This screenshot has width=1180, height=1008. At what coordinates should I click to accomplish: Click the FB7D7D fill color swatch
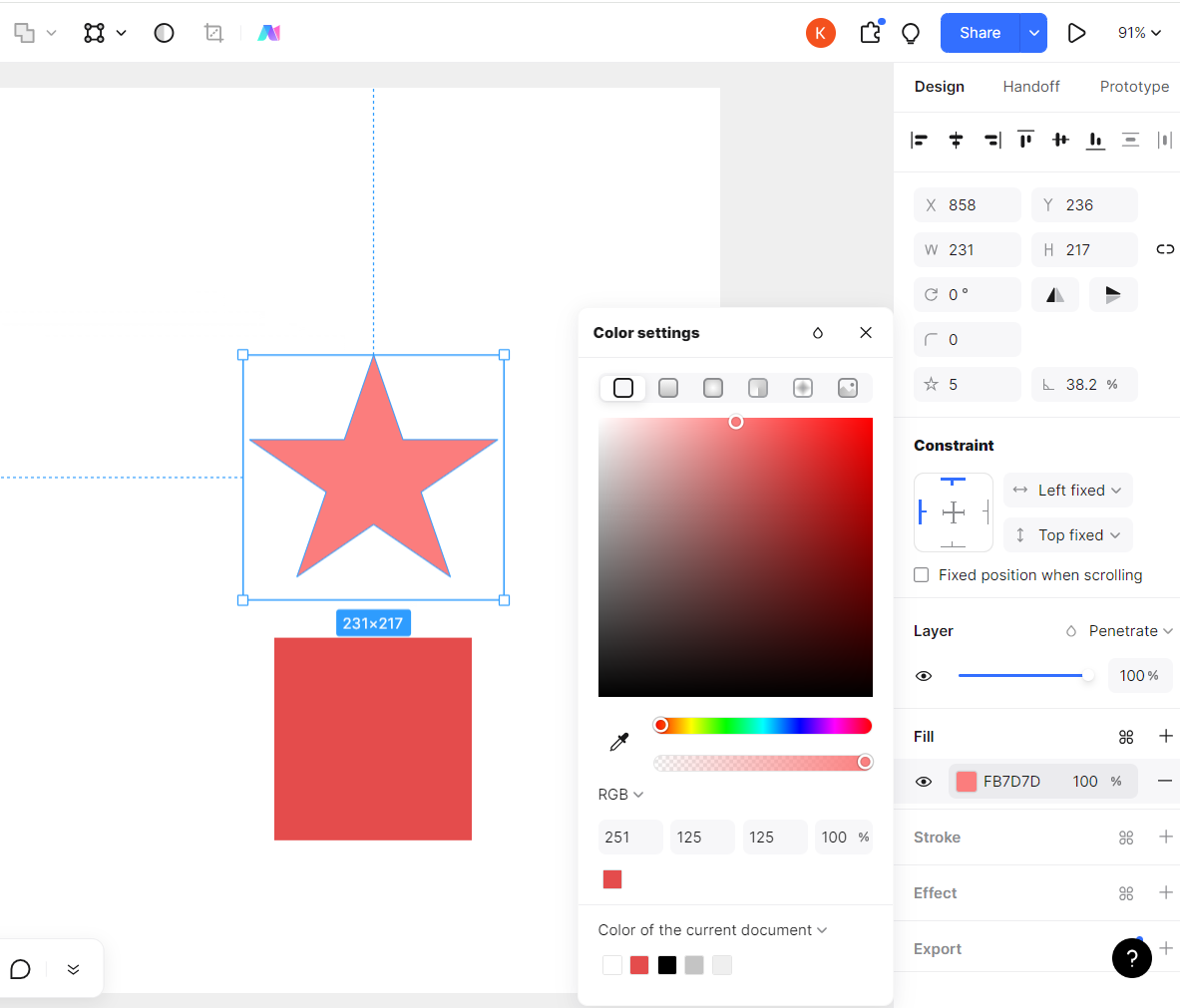(967, 782)
